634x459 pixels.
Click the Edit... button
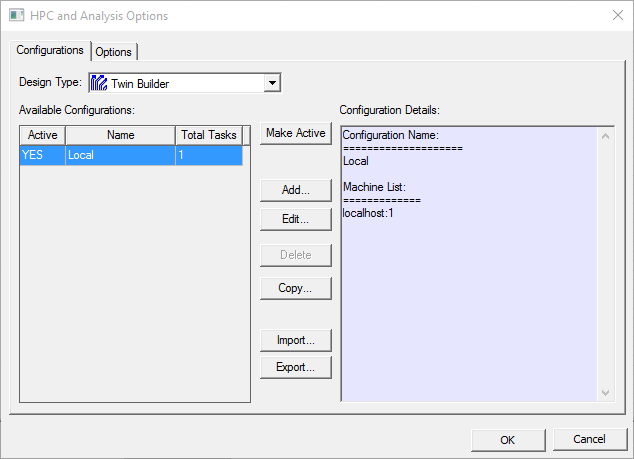[x=296, y=219]
